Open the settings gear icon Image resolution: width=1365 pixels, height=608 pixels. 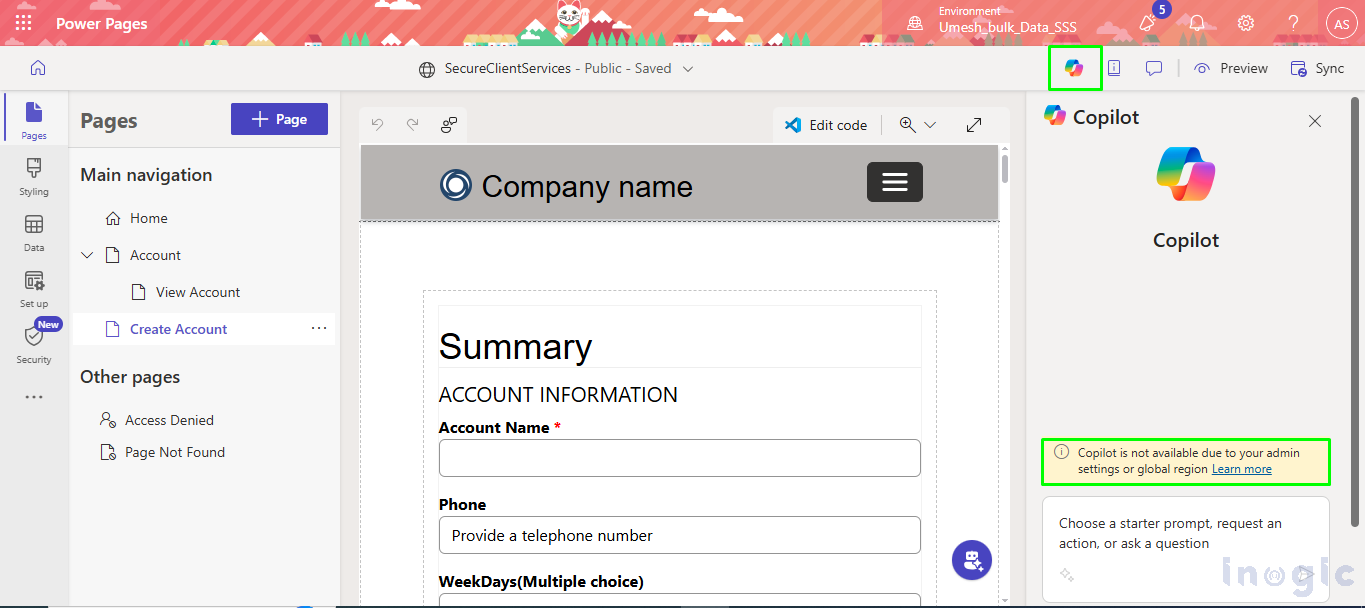tap(1246, 23)
